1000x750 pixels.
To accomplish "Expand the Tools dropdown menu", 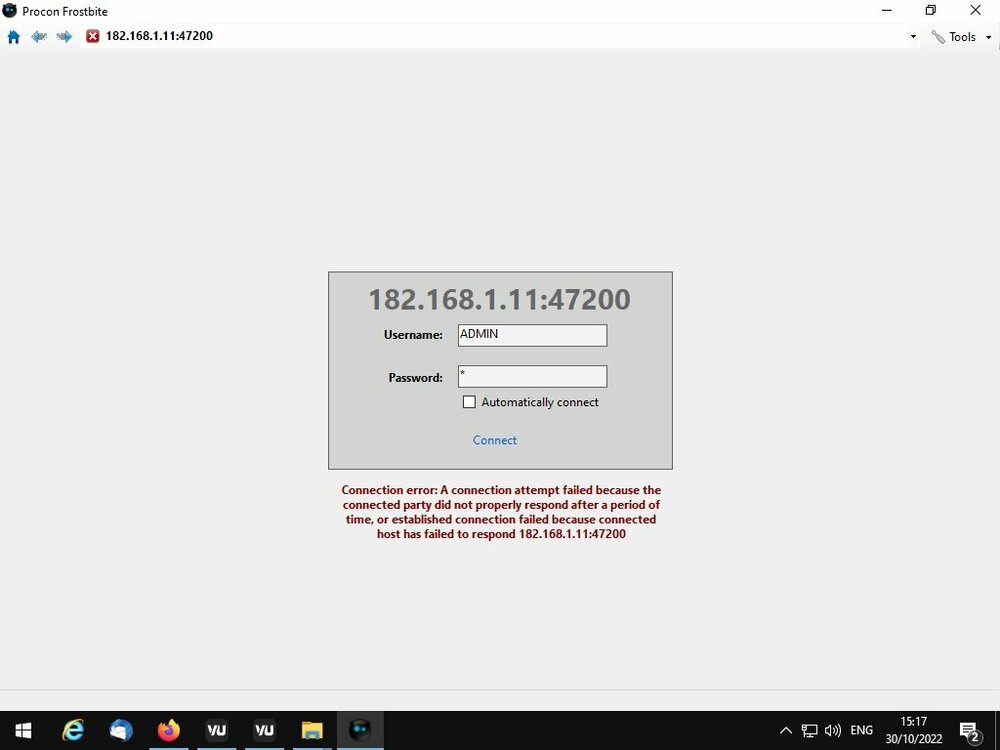I will pyautogui.click(x=988, y=36).
